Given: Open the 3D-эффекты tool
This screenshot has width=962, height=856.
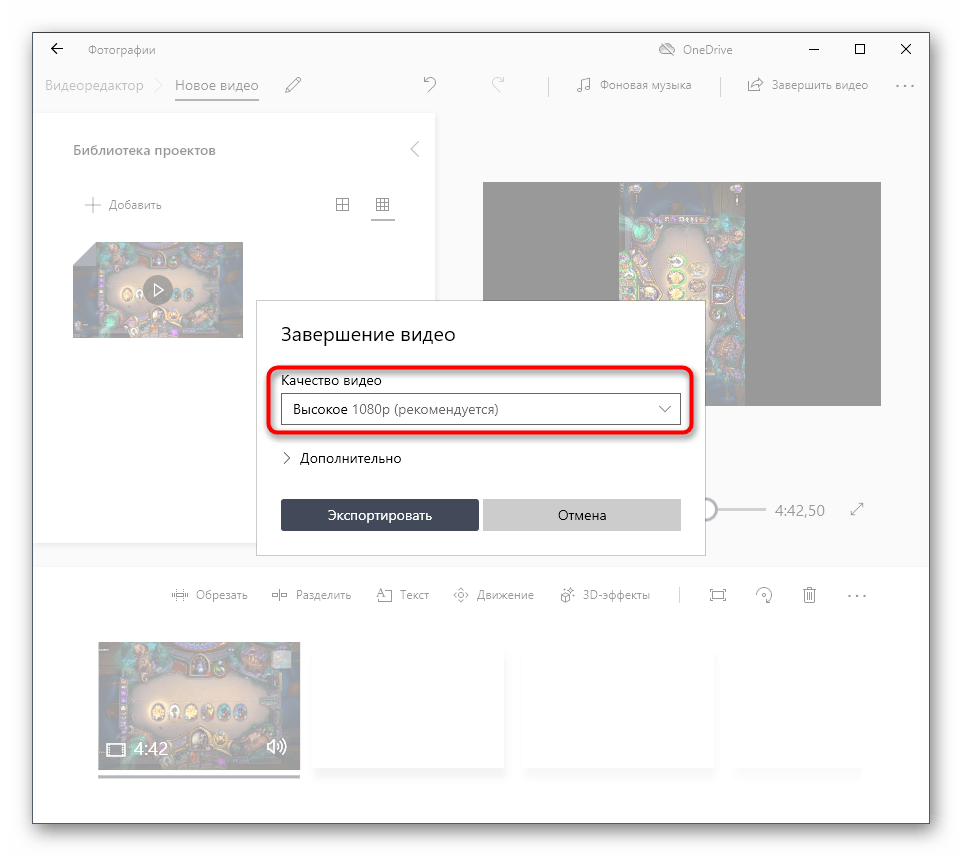Looking at the screenshot, I should [605, 595].
